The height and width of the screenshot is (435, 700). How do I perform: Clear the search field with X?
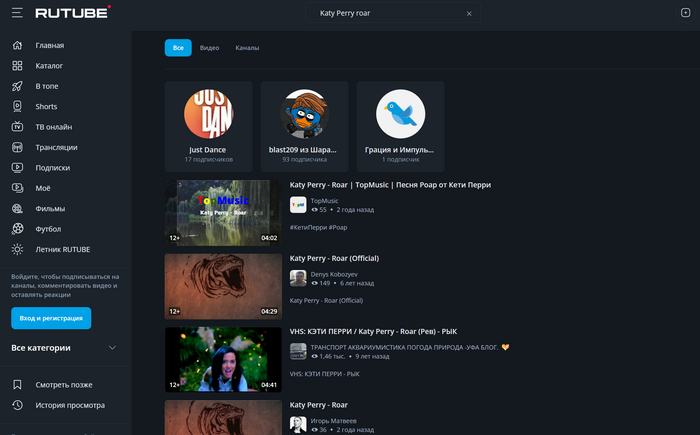469,13
